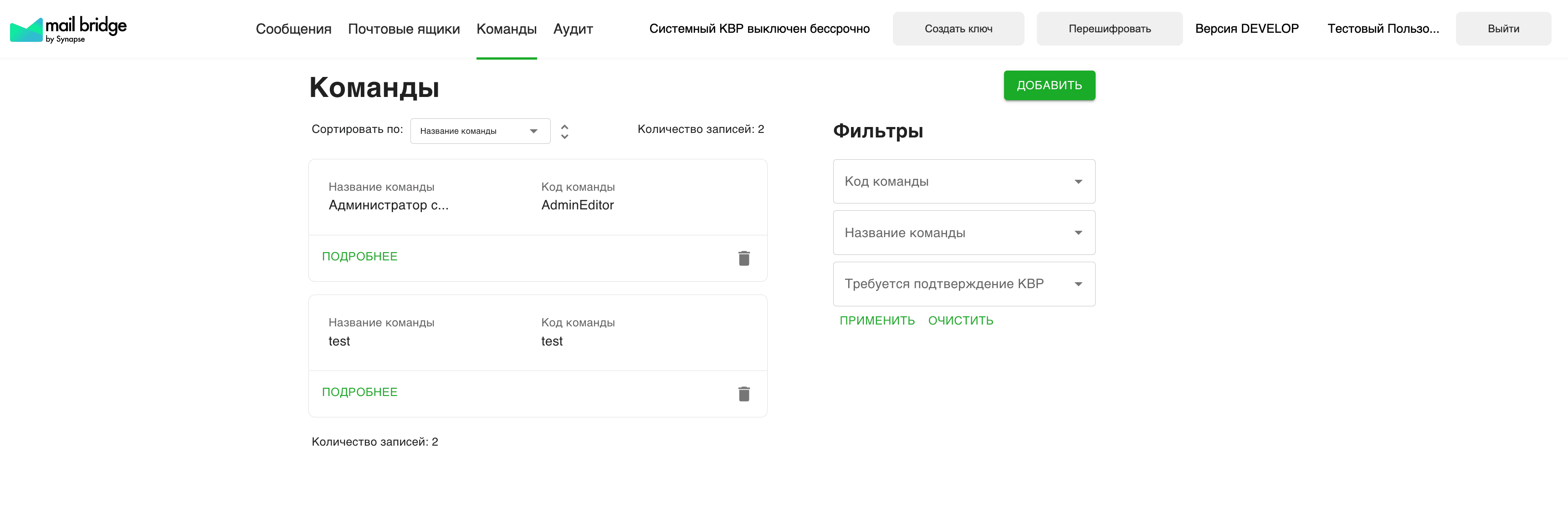Open the Сортировать по dropdown
The image size is (1568, 518).
[x=480, y=132]
